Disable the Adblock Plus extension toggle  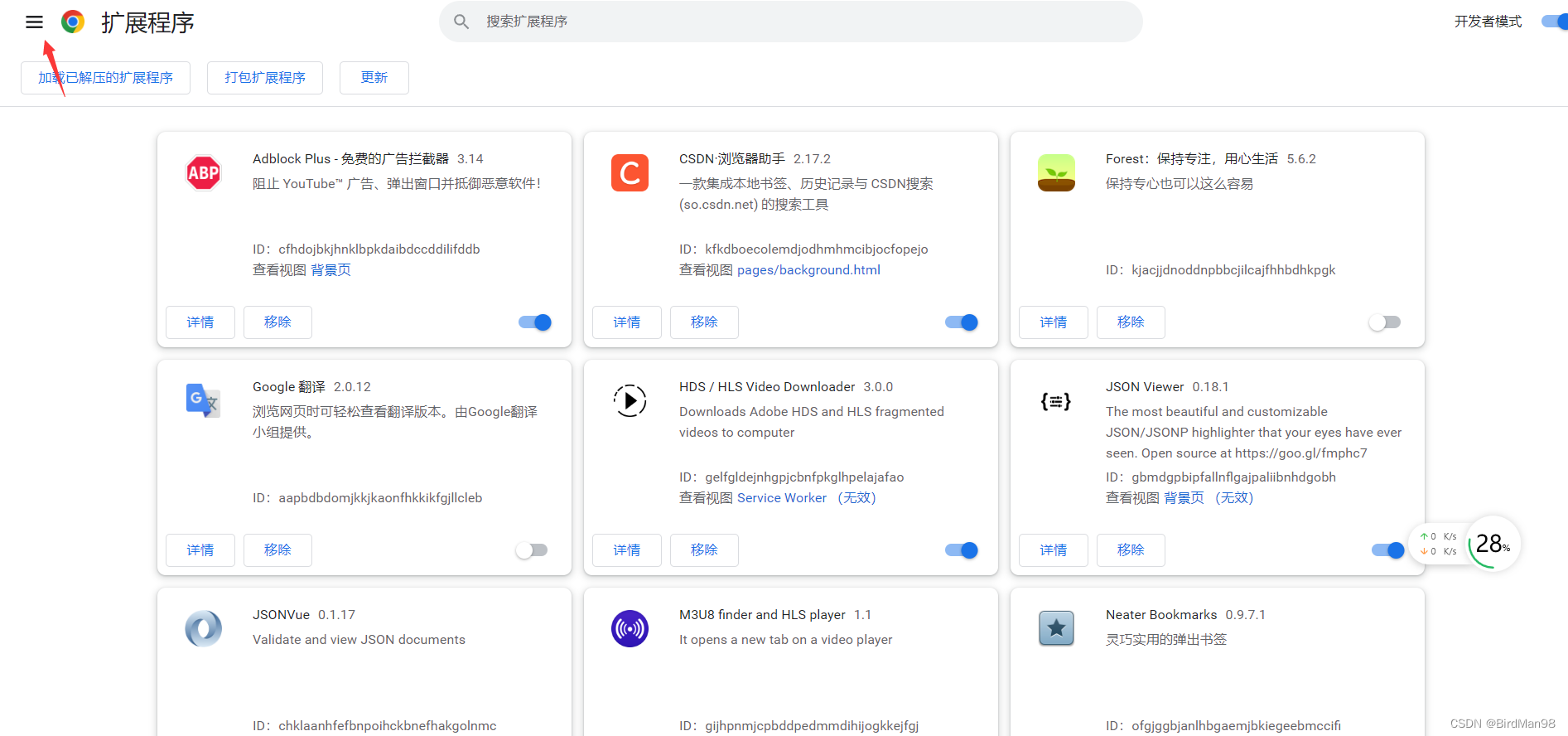point(535,322)
